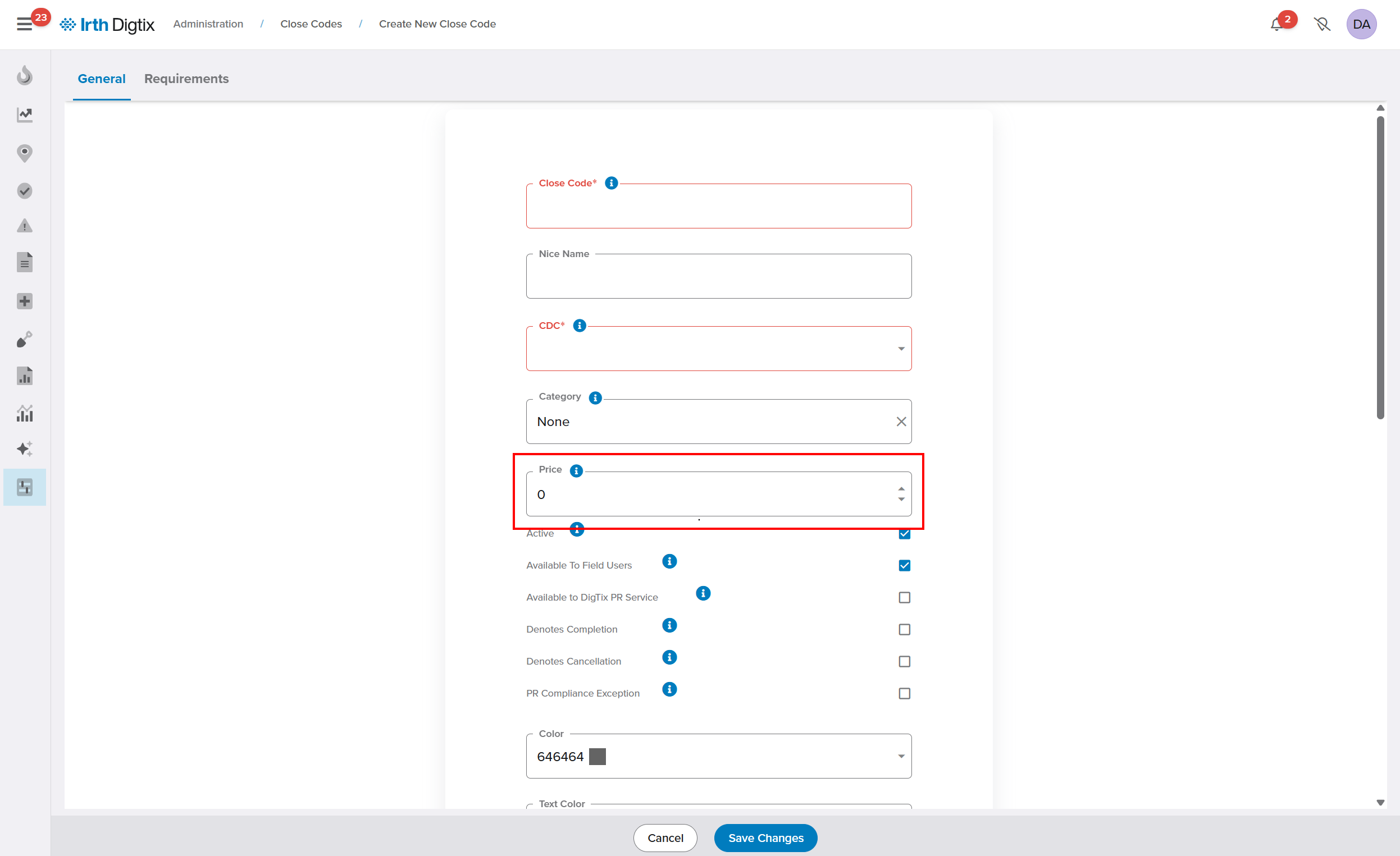
Task: Expand the CDC dropdown
Action: tap(901, 349)
